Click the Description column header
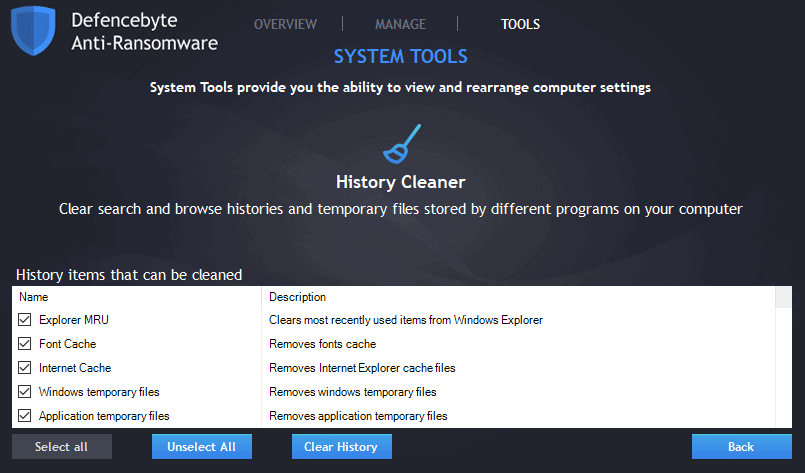Image resolution: width=805 pixels, height=473 pixels. (519, 297)
